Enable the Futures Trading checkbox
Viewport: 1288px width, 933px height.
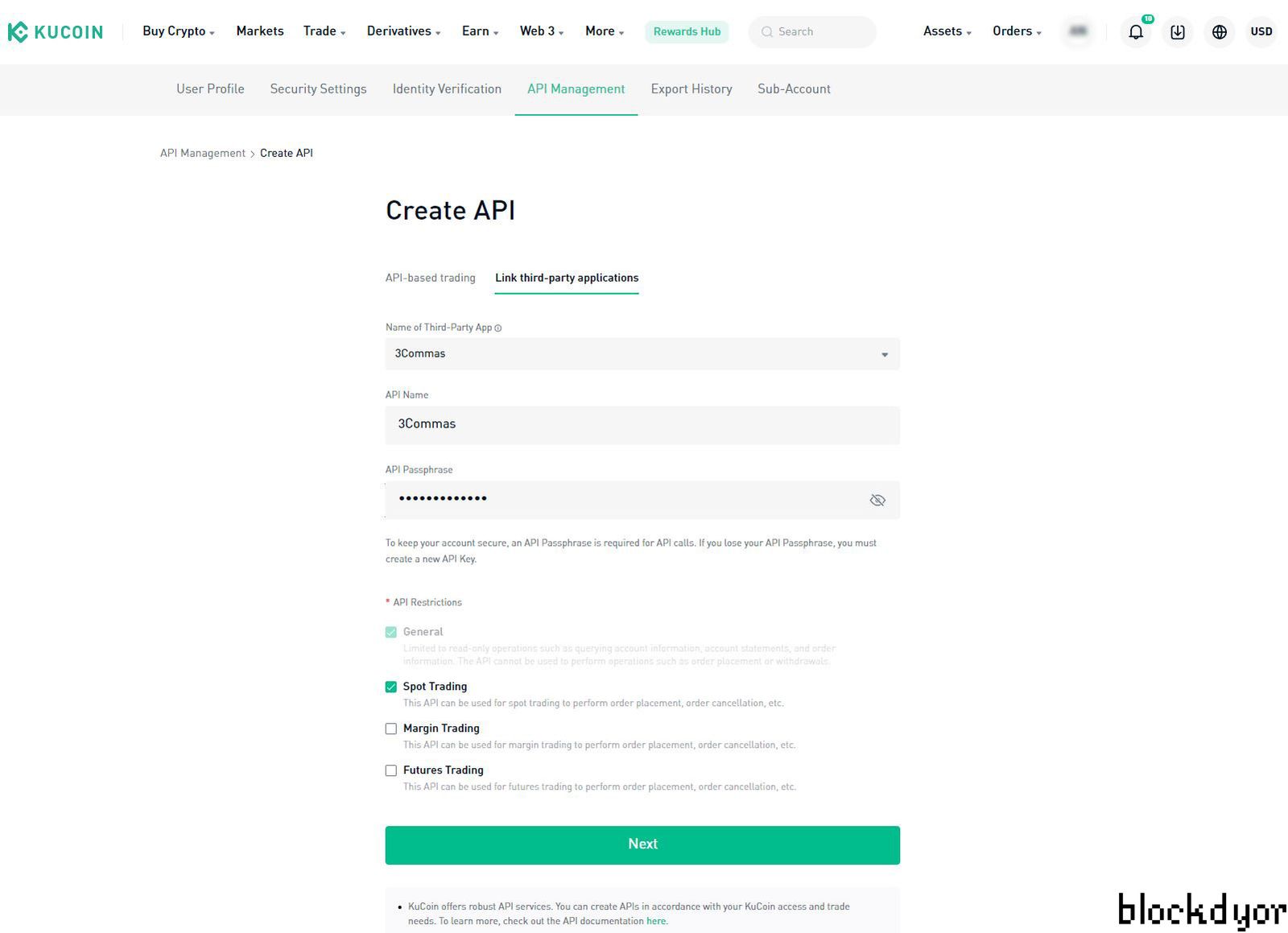tap(391, 770)
